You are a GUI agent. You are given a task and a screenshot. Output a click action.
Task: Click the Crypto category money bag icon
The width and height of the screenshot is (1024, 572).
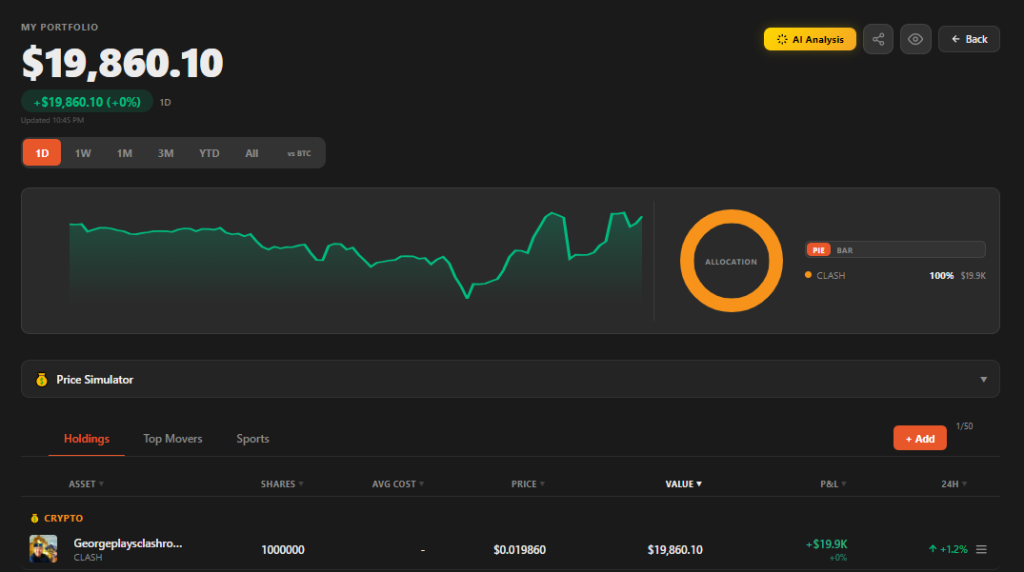click(36, 519)
